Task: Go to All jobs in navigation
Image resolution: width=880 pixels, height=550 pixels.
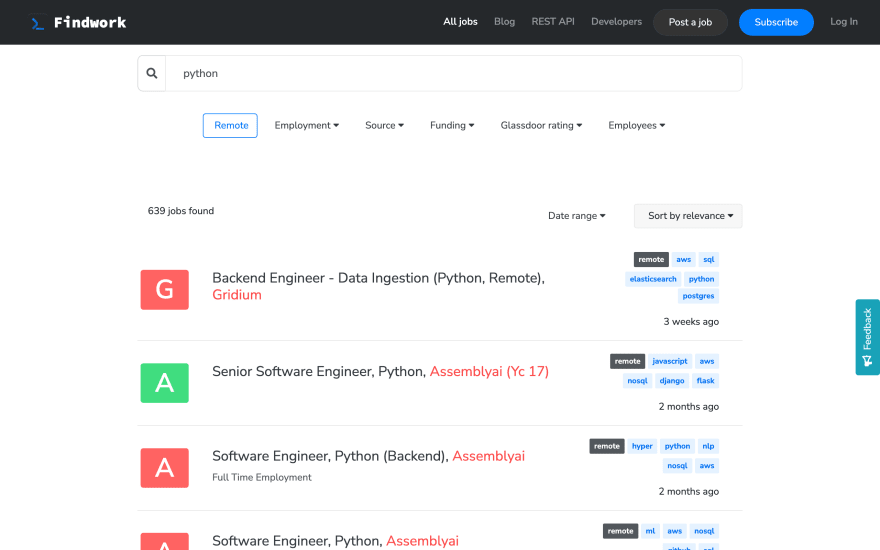Action: (460, 21)
